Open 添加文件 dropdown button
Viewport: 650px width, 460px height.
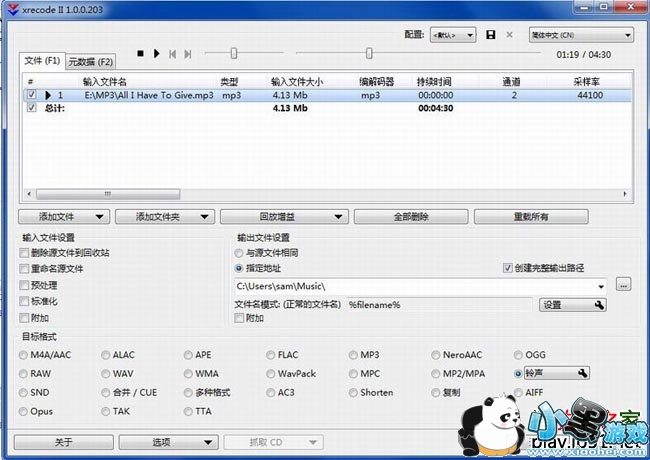click(x=64, y=217)
